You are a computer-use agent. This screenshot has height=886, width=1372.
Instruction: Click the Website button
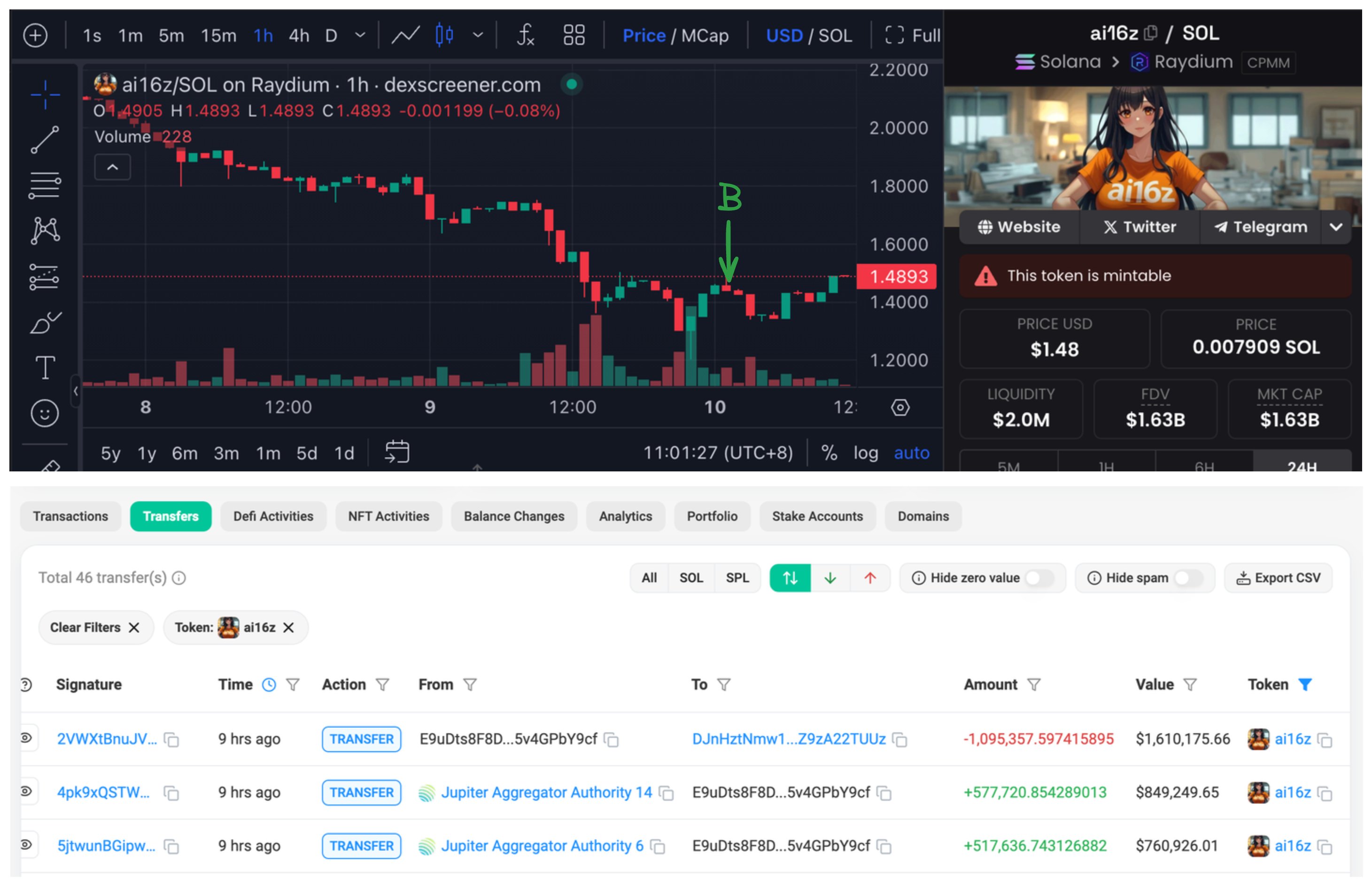[x=1019, y=227]
